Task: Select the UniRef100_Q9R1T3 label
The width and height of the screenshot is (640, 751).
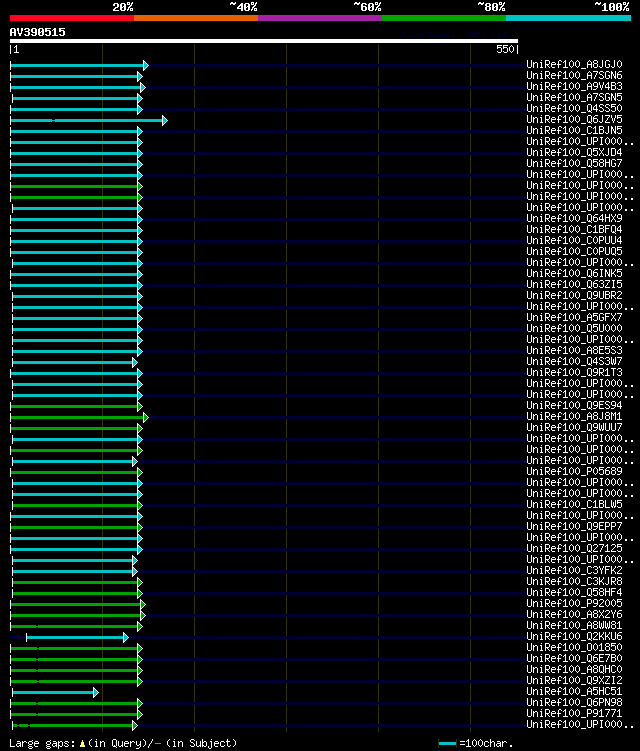Action: tap(574, 373)
